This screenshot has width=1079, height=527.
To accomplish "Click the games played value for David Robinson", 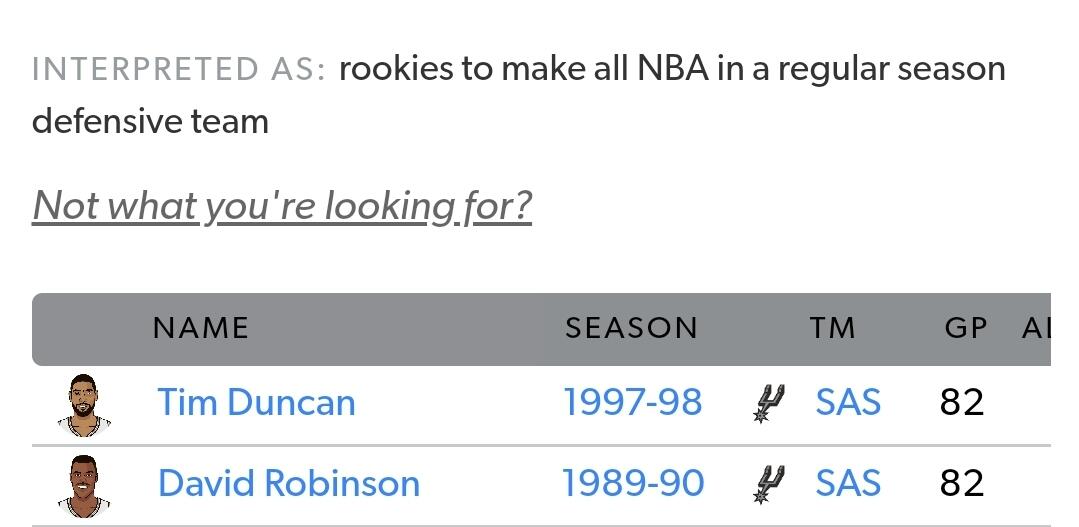I will (x=962, y=484).
